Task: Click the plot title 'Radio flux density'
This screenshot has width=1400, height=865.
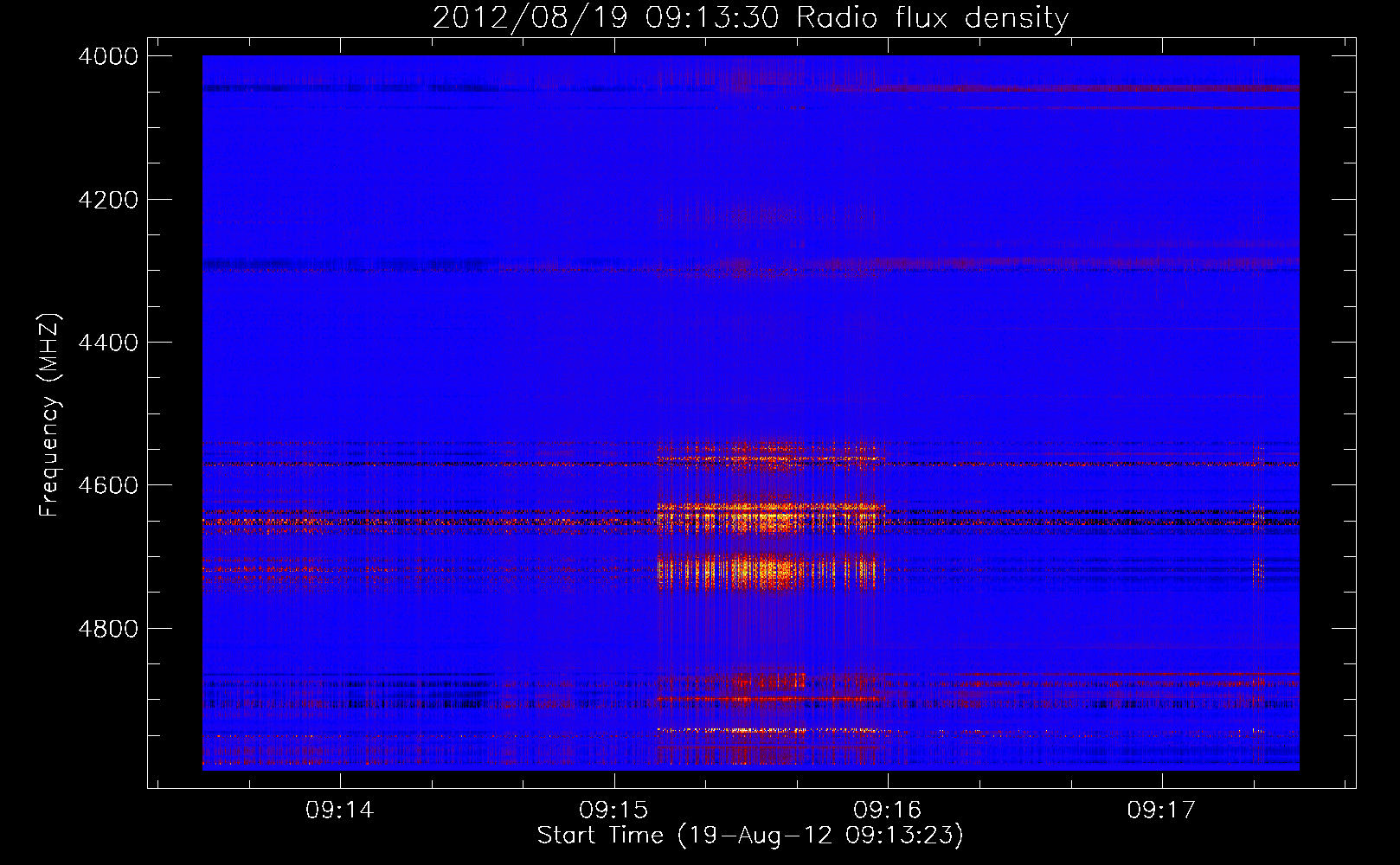Action: click(932, 18)
